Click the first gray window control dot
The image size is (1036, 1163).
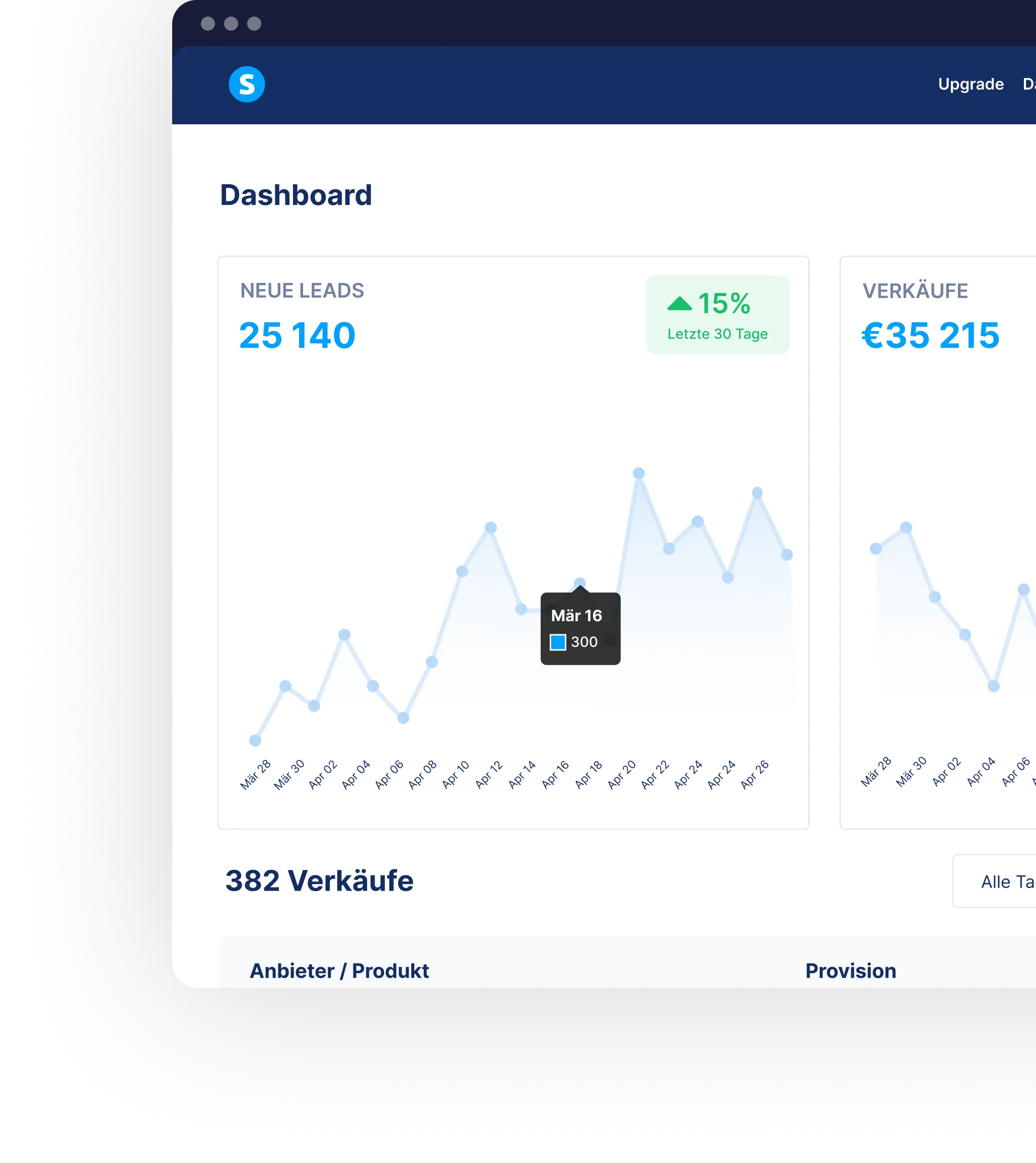pos(208,23)
